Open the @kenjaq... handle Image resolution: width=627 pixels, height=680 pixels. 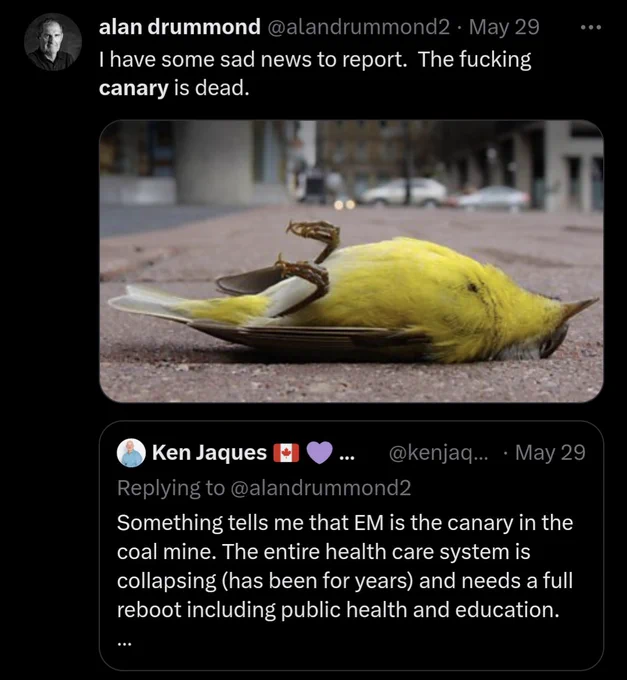pos(438,453)
